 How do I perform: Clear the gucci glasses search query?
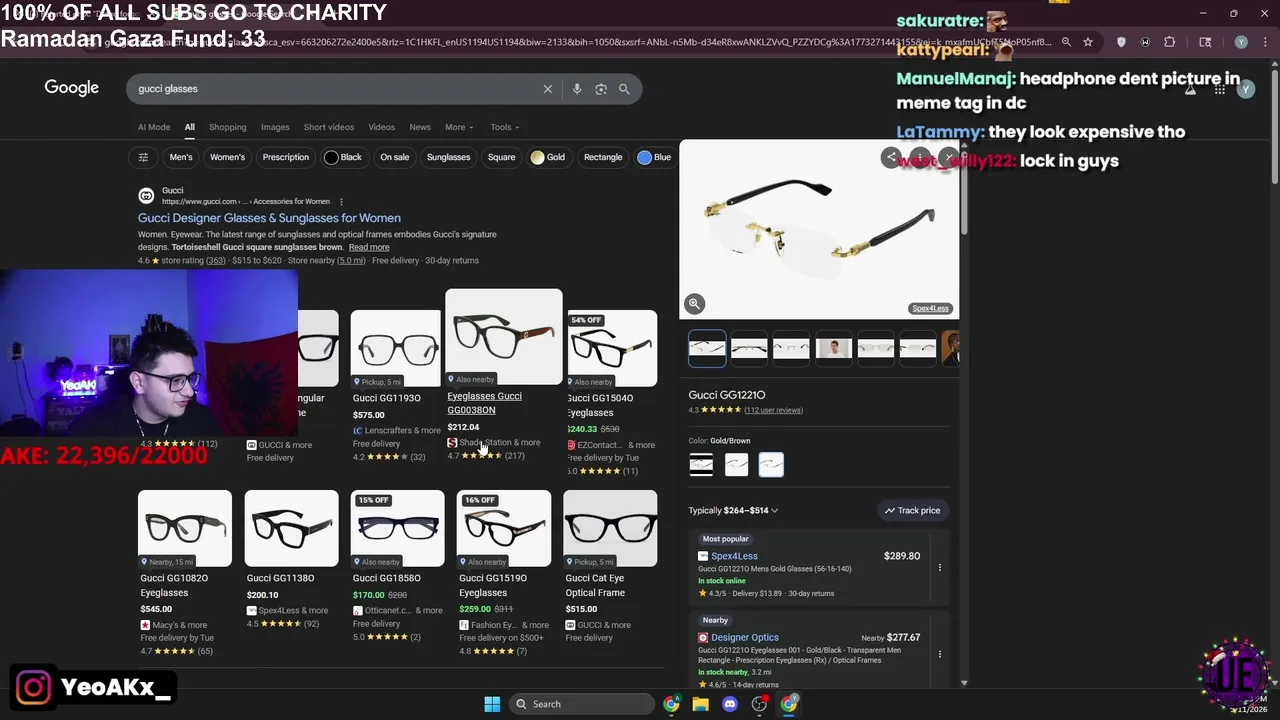click(547, 89)
